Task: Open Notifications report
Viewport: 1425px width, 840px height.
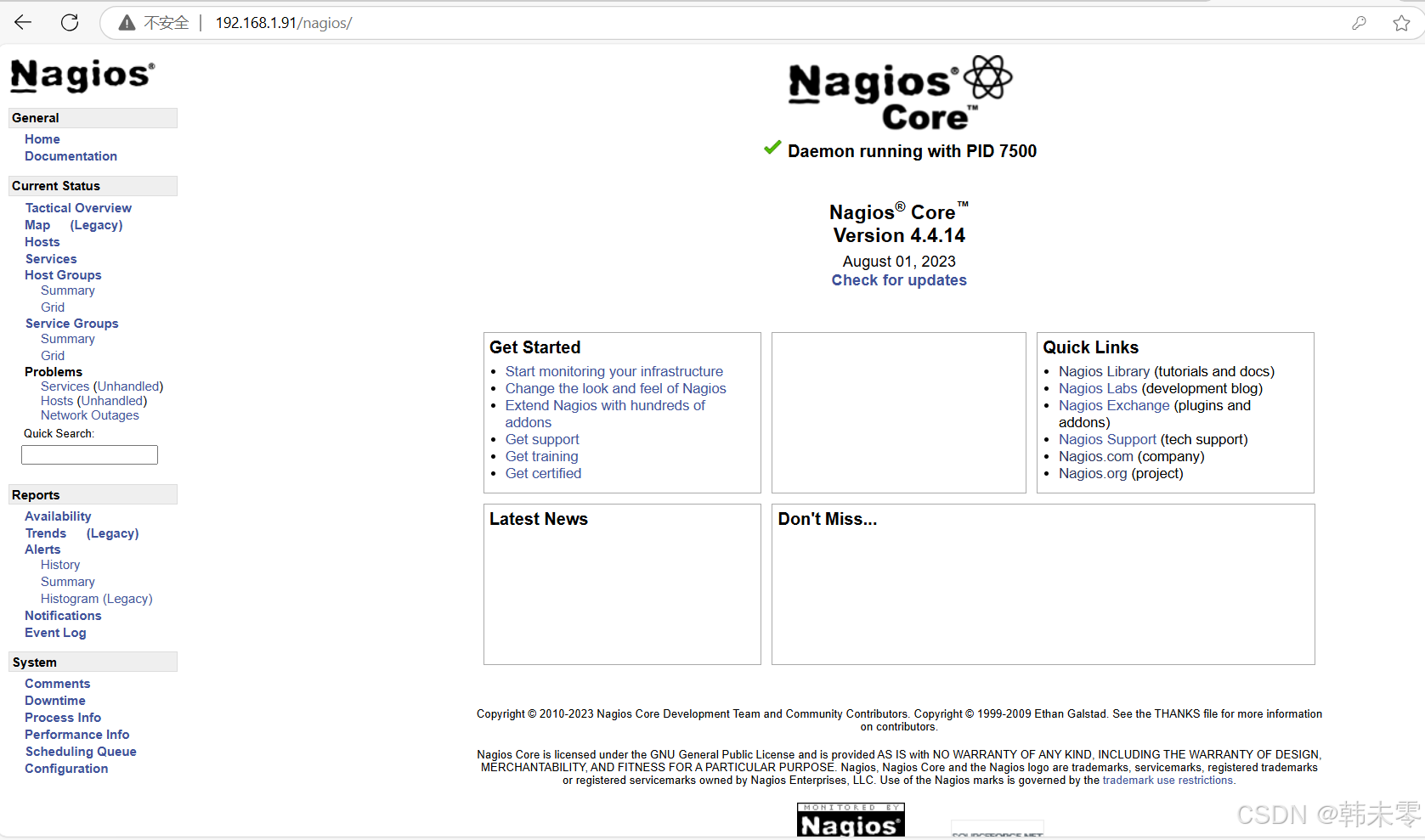Action: coord(63,616)
